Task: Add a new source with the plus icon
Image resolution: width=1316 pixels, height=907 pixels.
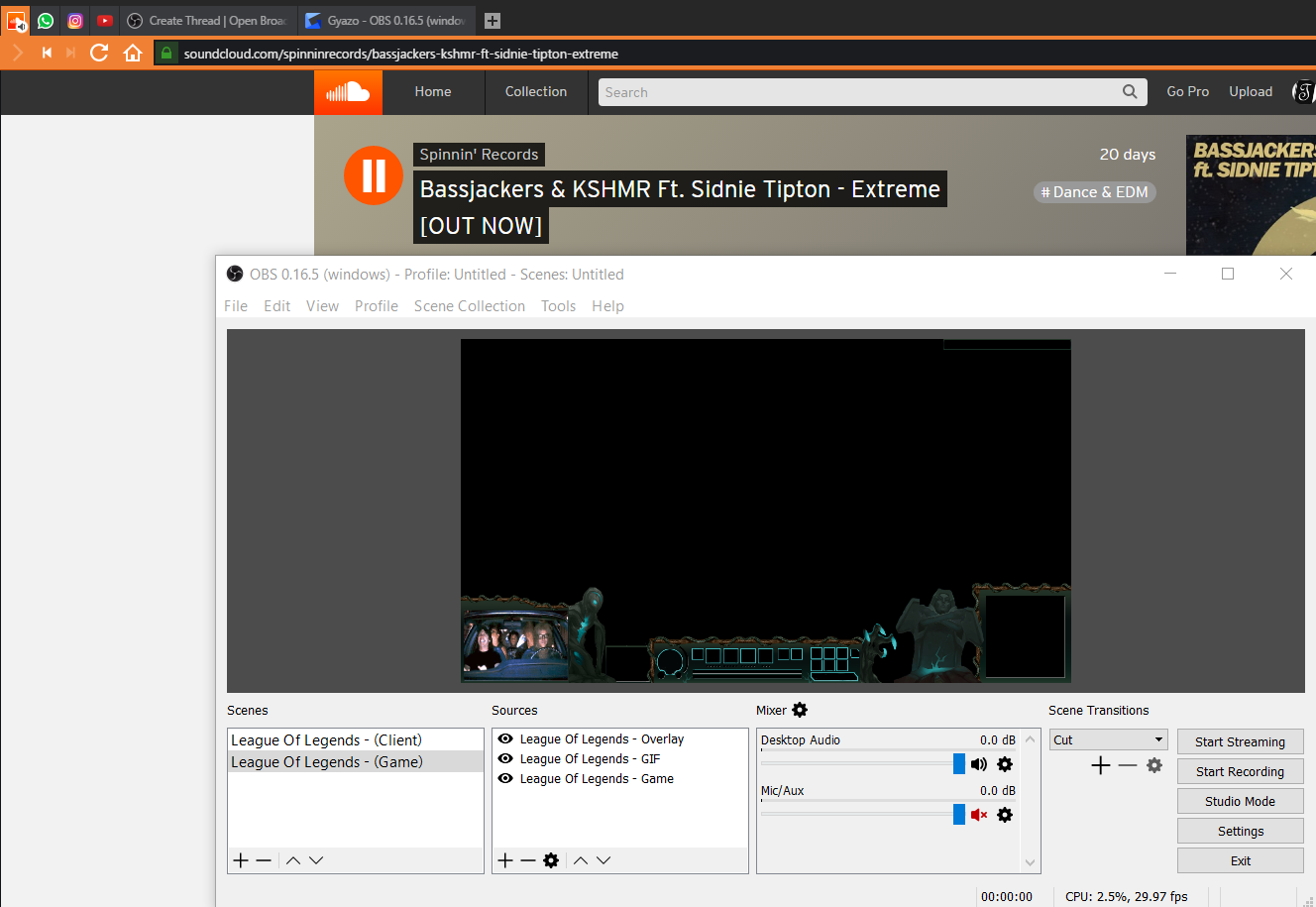Action: [x=505, y=860]
